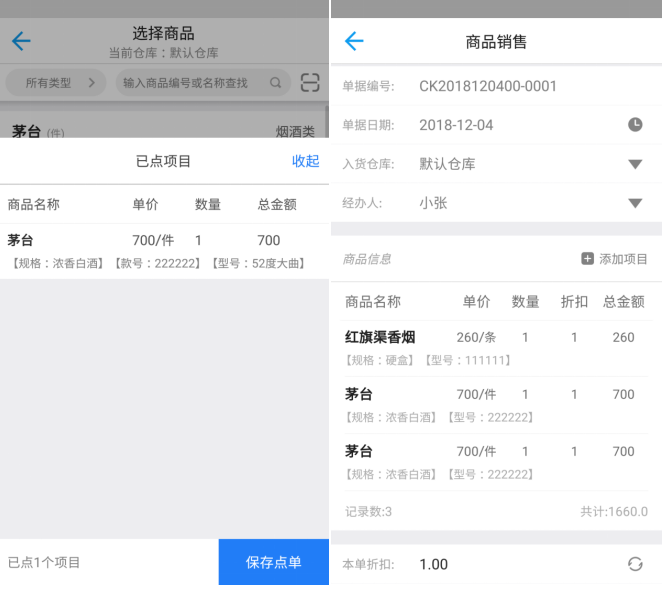Screen dimensions: 664x595
Task: Click the 本单折扣 value 1.00
Action: coord(433,564)
